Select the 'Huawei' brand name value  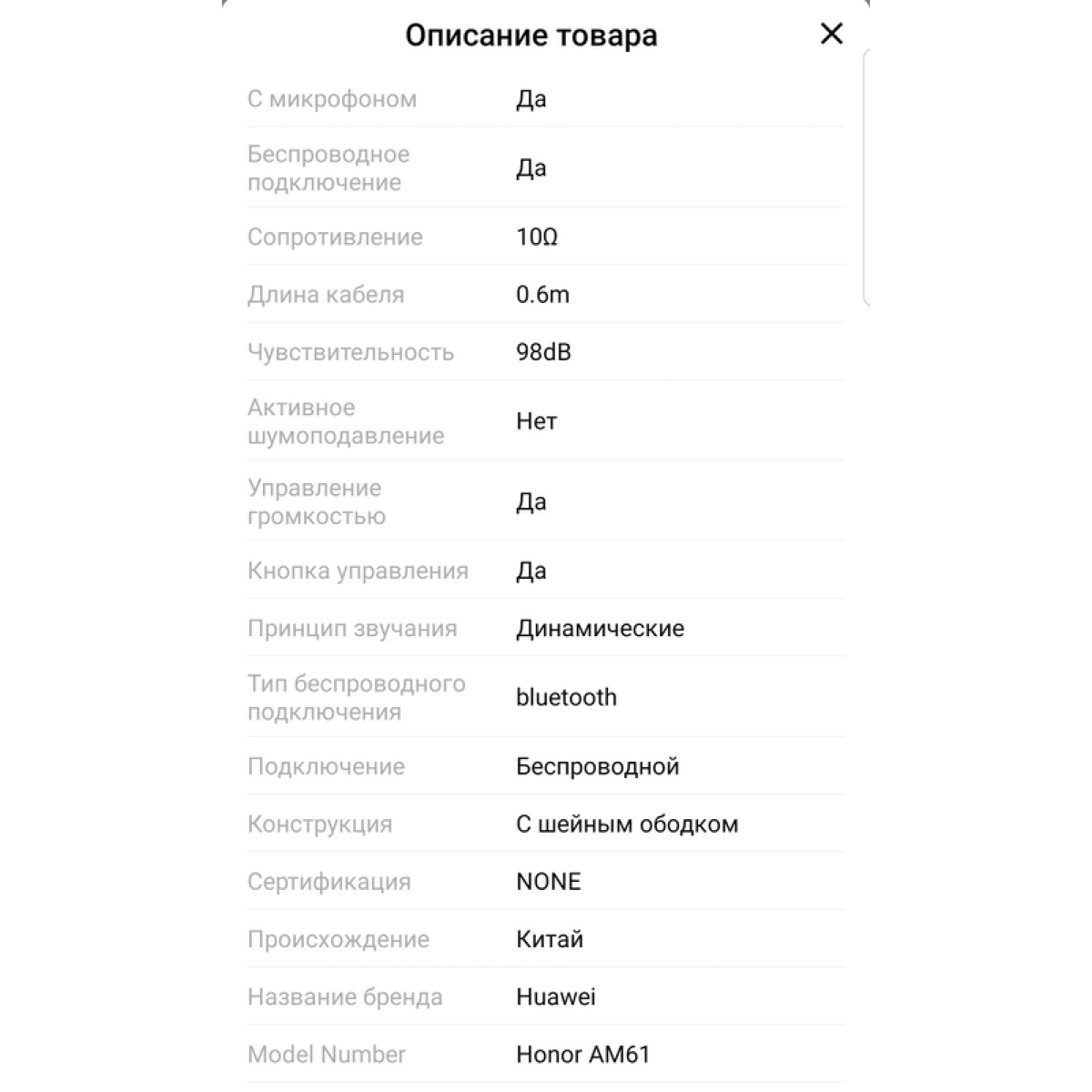(555, 997)
